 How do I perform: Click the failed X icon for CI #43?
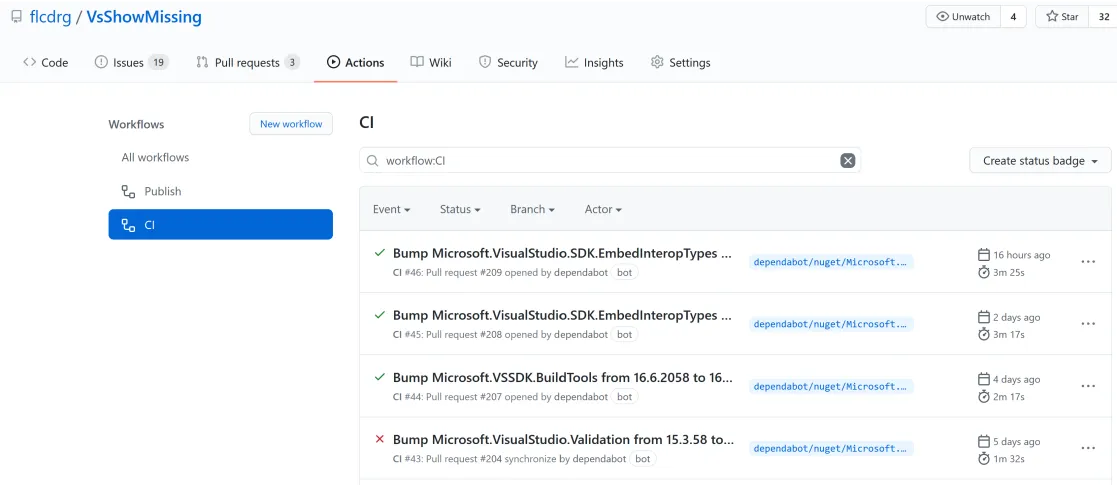(x=380, y=439)
